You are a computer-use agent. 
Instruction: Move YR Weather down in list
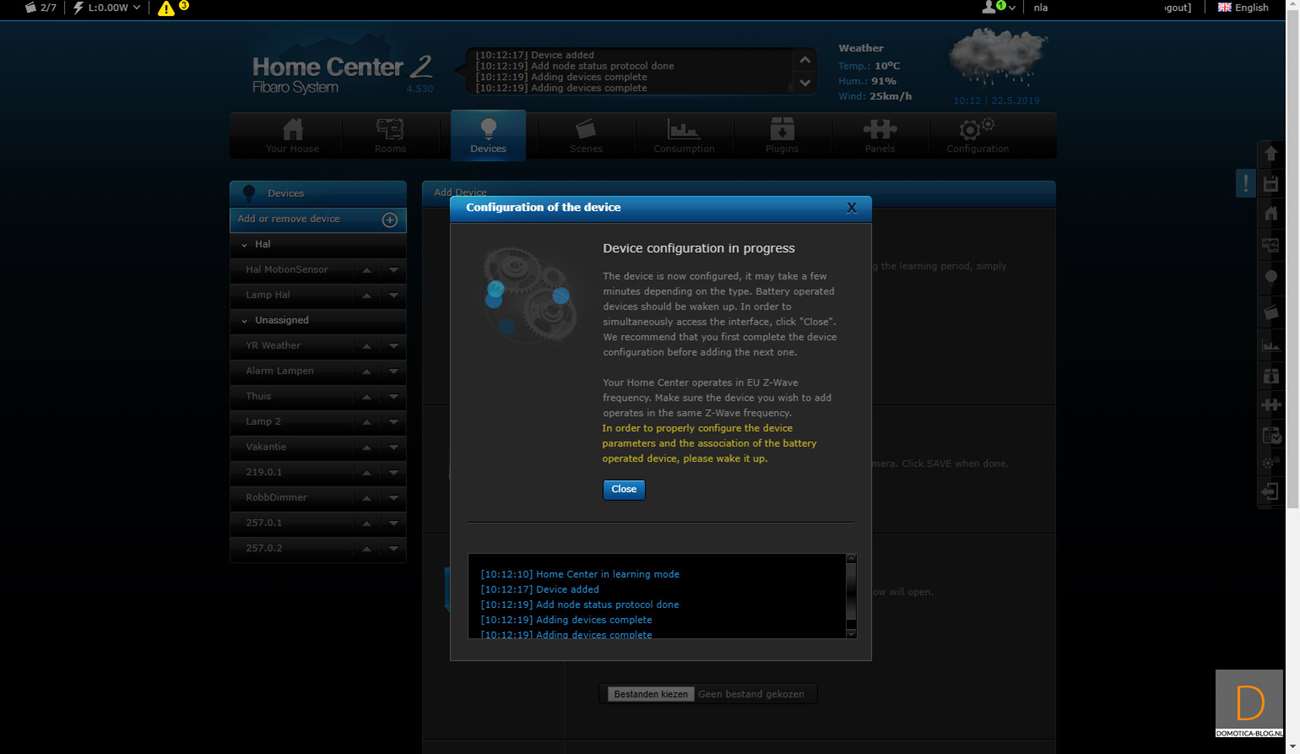point(394,346)
